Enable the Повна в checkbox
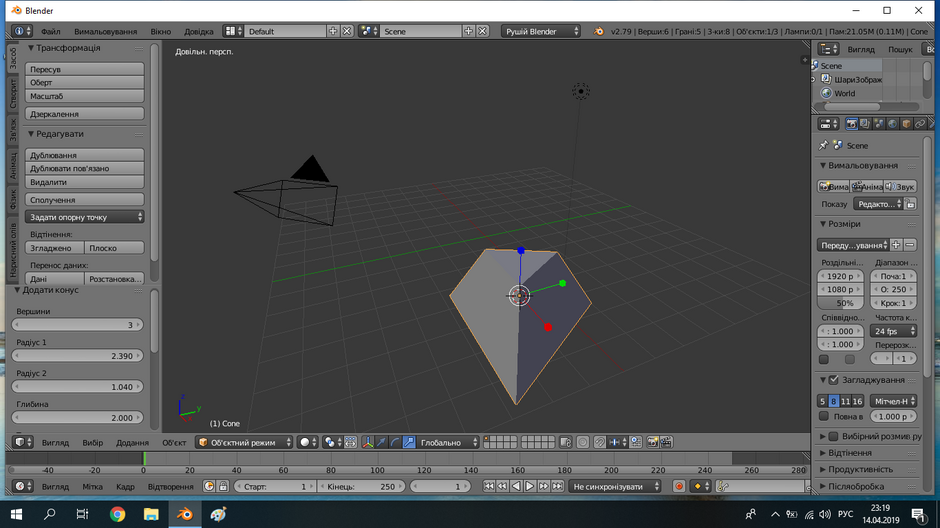The height and width of the screenshot is (528, 940). pyautogui.click(x=824, y=416)
